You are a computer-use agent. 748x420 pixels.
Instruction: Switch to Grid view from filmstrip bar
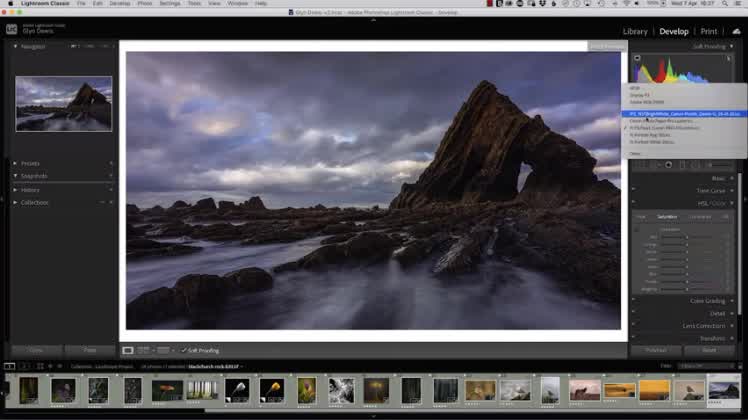click(x=40, y=367)
